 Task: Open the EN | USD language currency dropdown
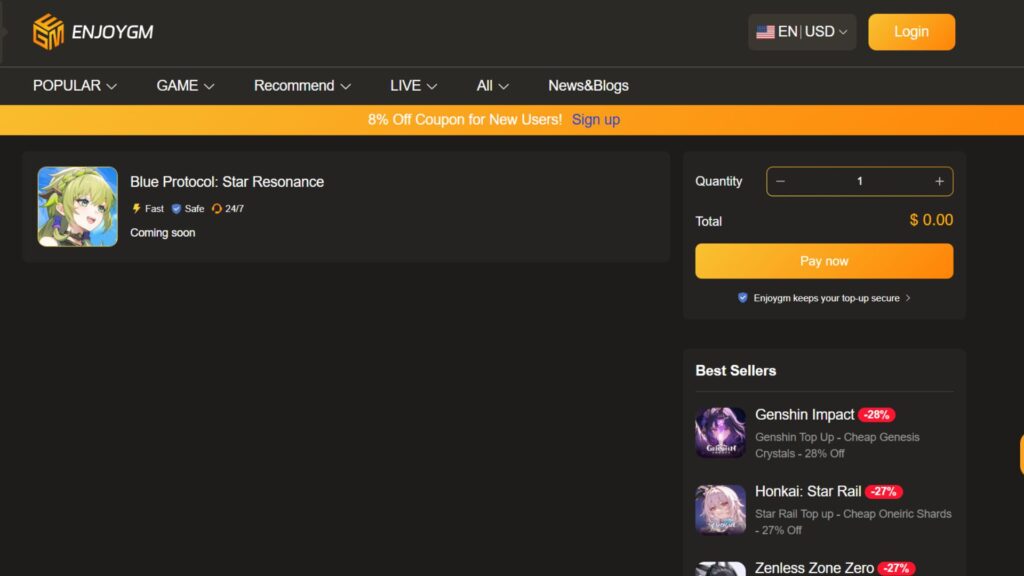[x=802, y=32]
